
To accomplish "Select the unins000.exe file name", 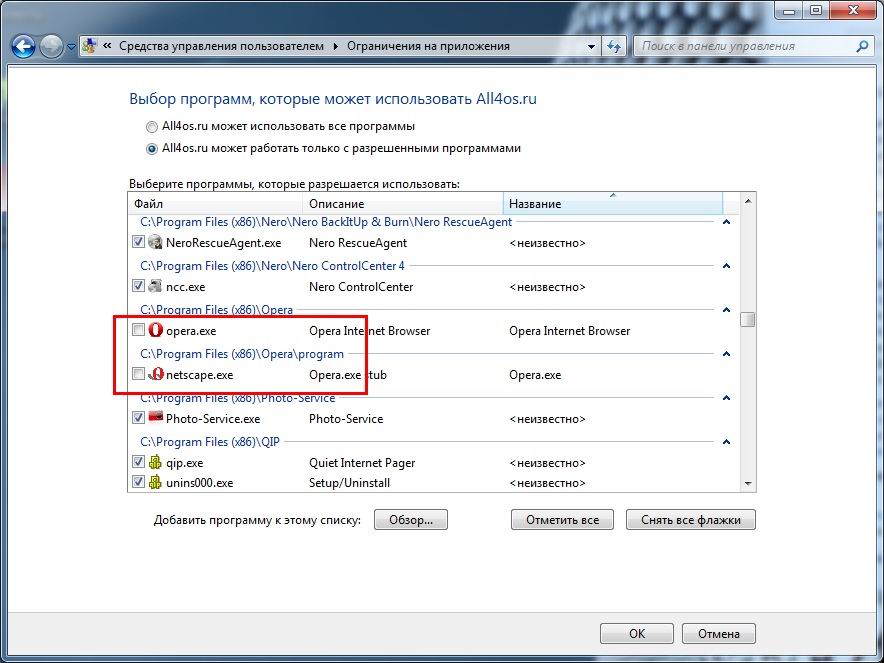I will click(200, 483).
